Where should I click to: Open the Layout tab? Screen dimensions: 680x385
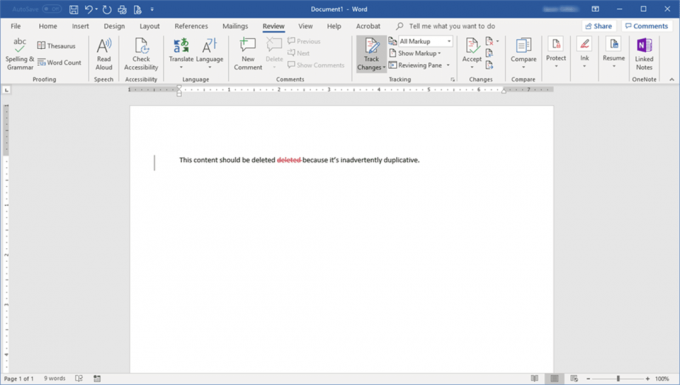coord(150,26)
